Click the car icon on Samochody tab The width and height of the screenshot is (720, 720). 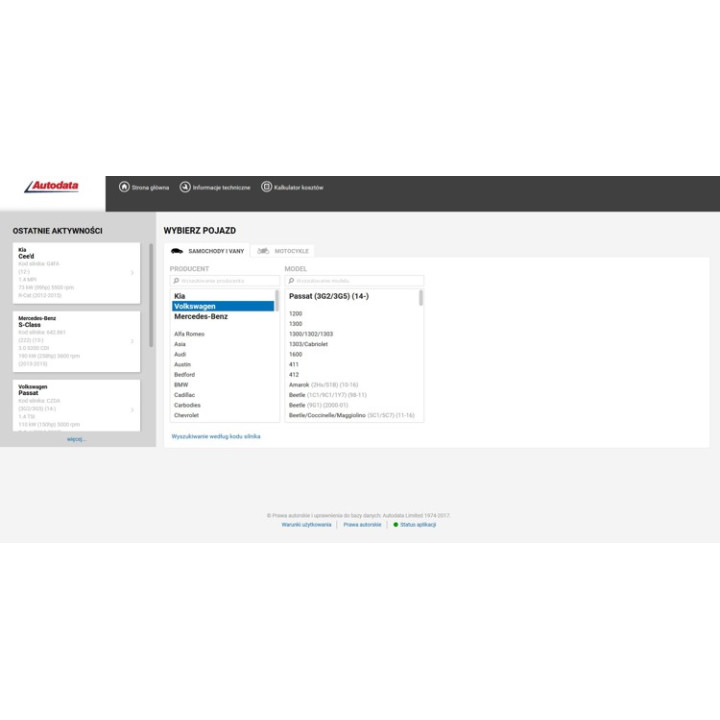tap(177, 251)
